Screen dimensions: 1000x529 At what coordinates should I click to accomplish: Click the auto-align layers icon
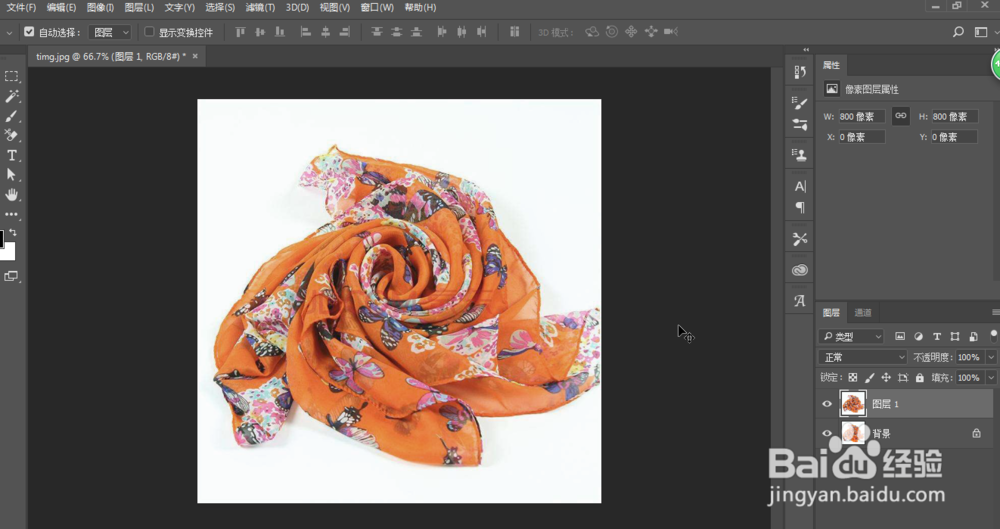(x=514, y=32)
